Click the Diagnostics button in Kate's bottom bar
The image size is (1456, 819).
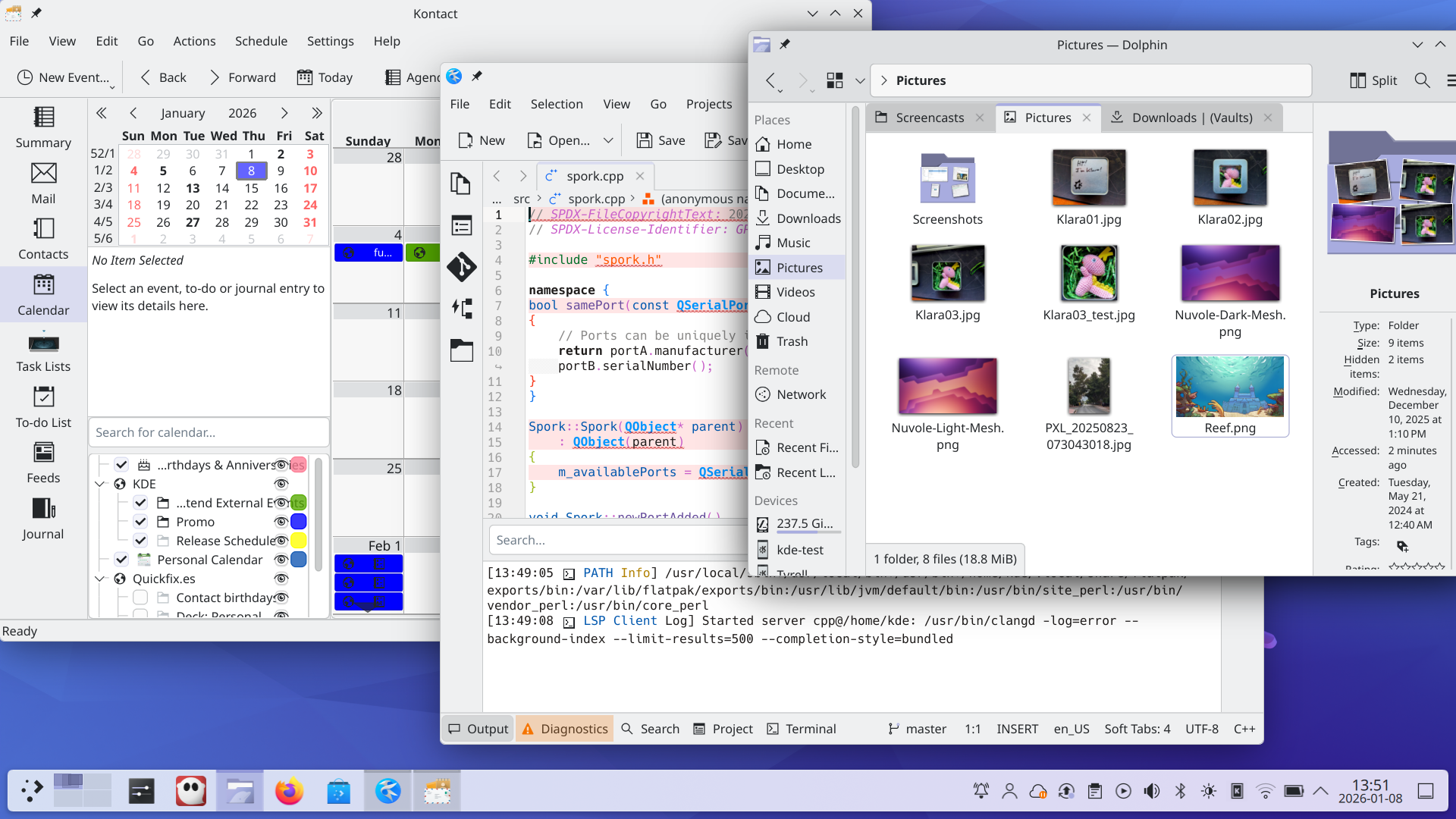tap(565, 729)
